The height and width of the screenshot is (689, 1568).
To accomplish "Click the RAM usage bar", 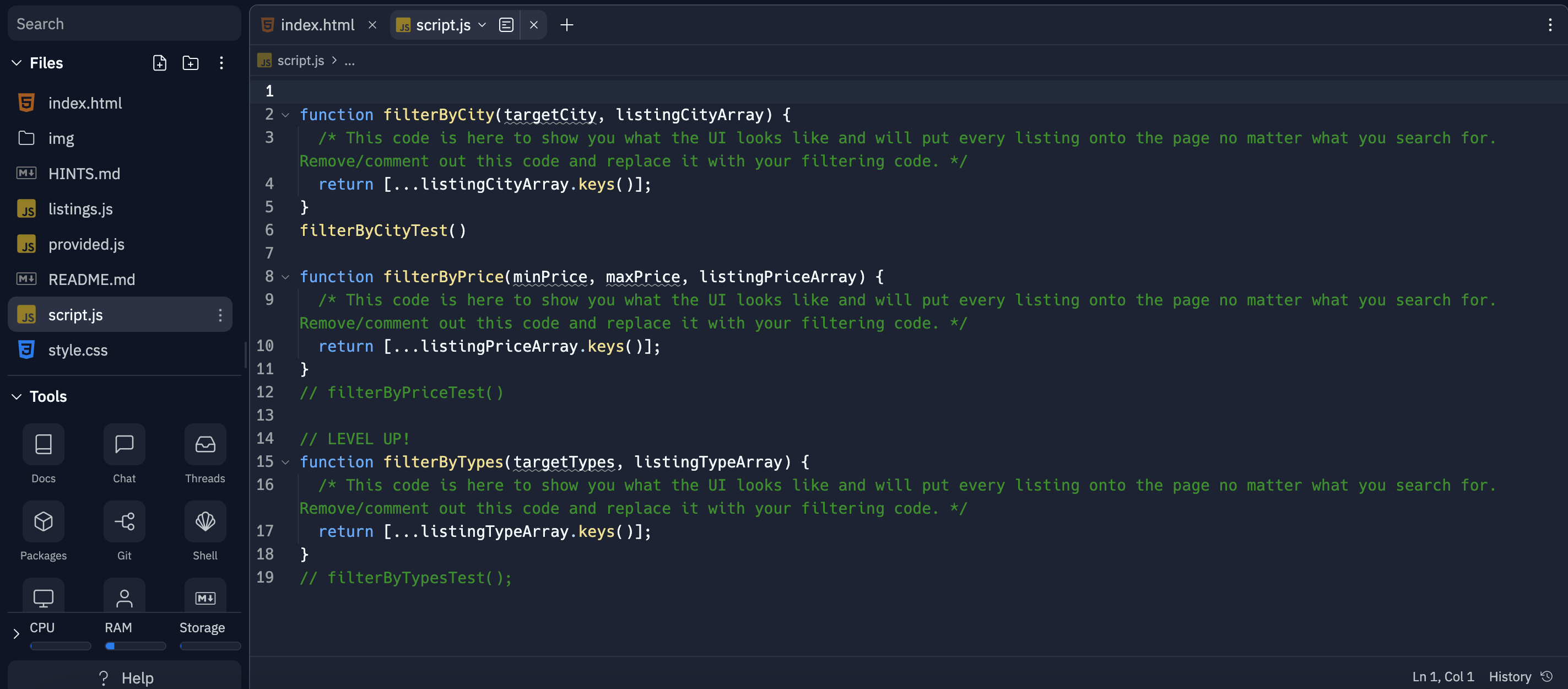I will [135, 646].
